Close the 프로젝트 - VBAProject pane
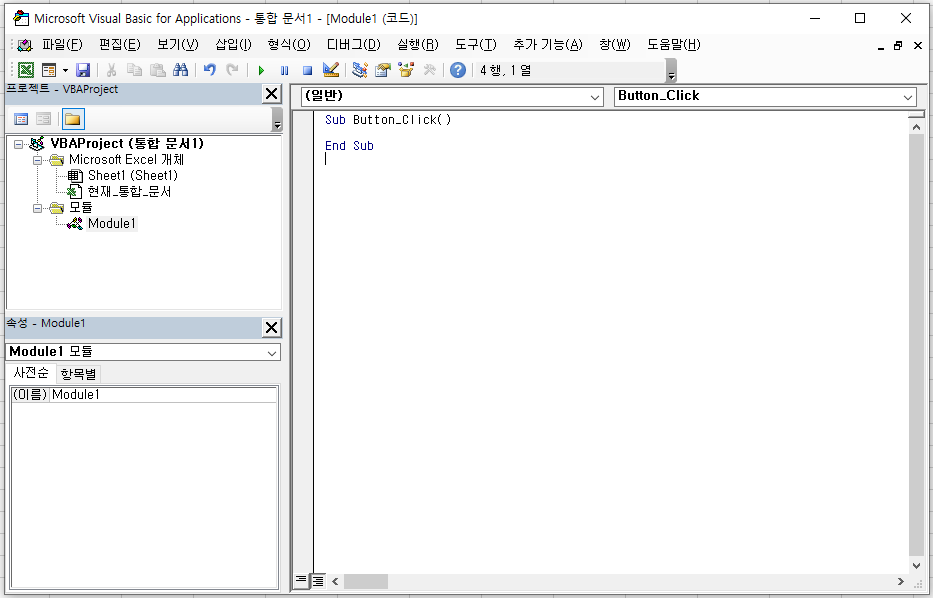This screenshot has height=598, width=933. coord(271,94)
